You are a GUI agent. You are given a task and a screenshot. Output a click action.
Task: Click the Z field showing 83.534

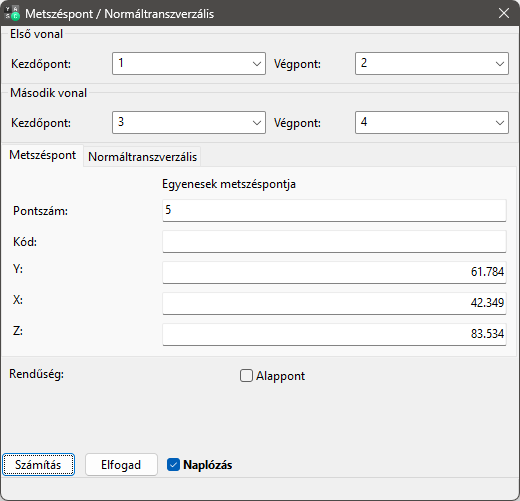[x=334, y=334]
